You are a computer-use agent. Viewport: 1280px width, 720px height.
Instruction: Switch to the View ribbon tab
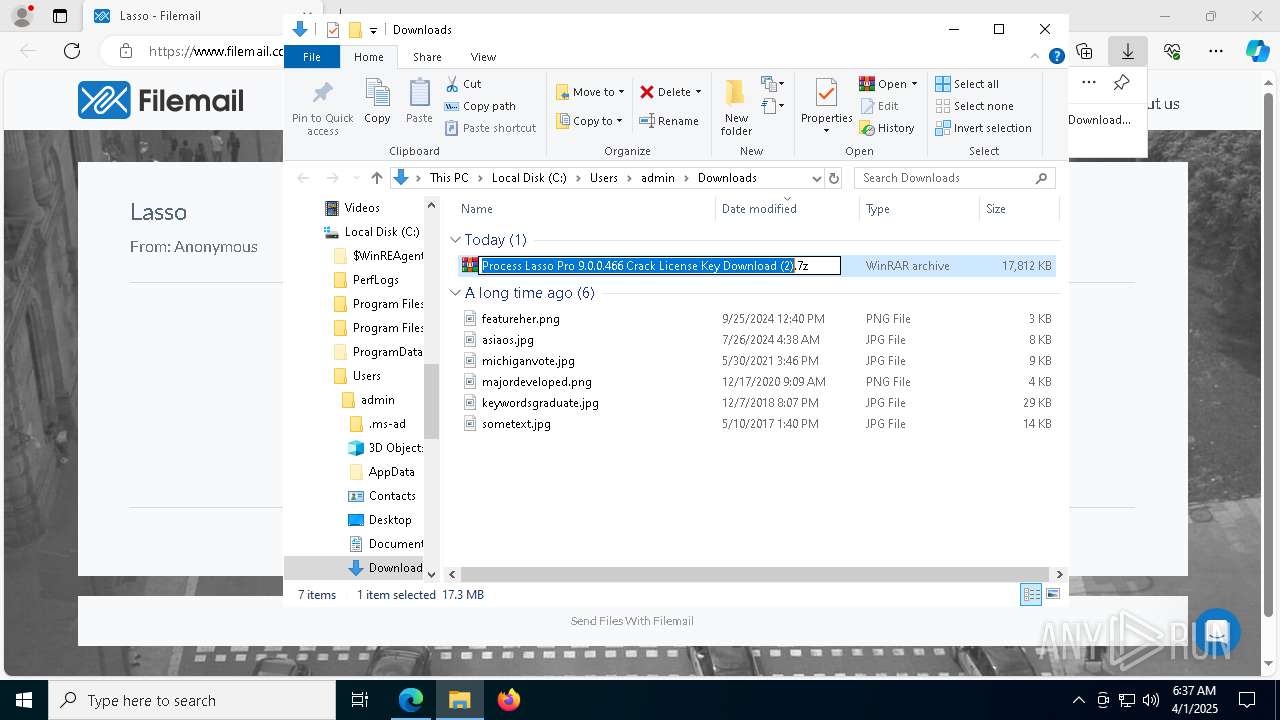click(483, 57)
